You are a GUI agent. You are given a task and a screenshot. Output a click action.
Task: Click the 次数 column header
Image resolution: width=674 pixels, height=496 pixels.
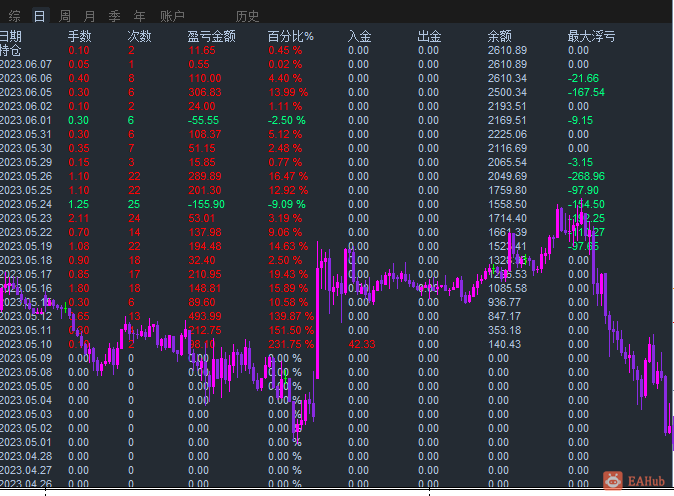(x=140, y=36)
